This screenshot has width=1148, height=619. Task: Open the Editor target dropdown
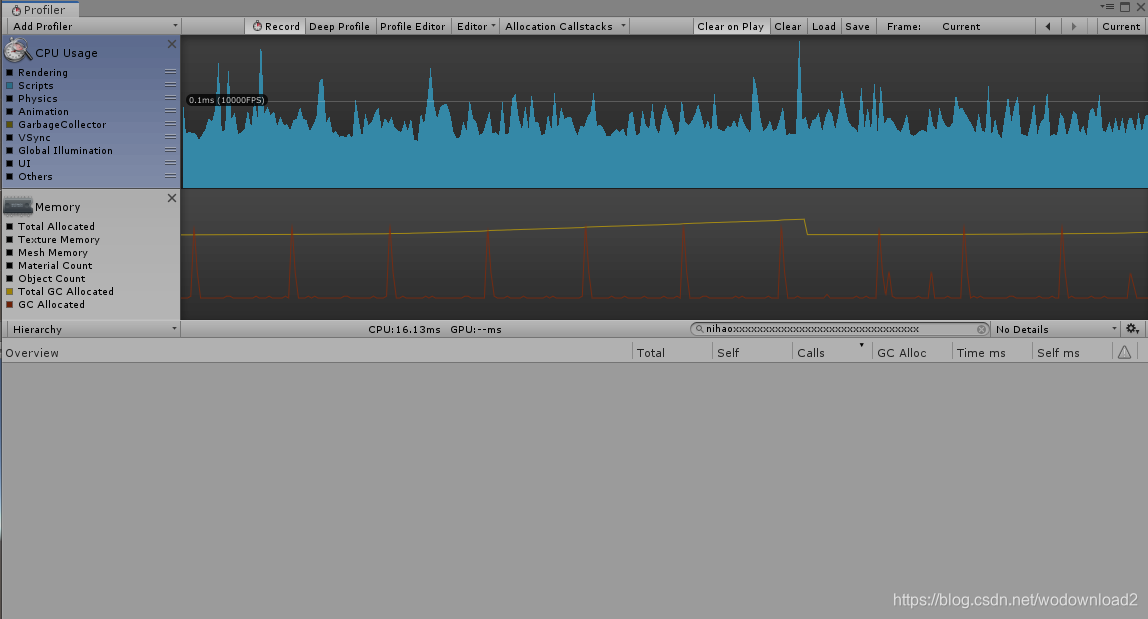(x=476, y=26)
